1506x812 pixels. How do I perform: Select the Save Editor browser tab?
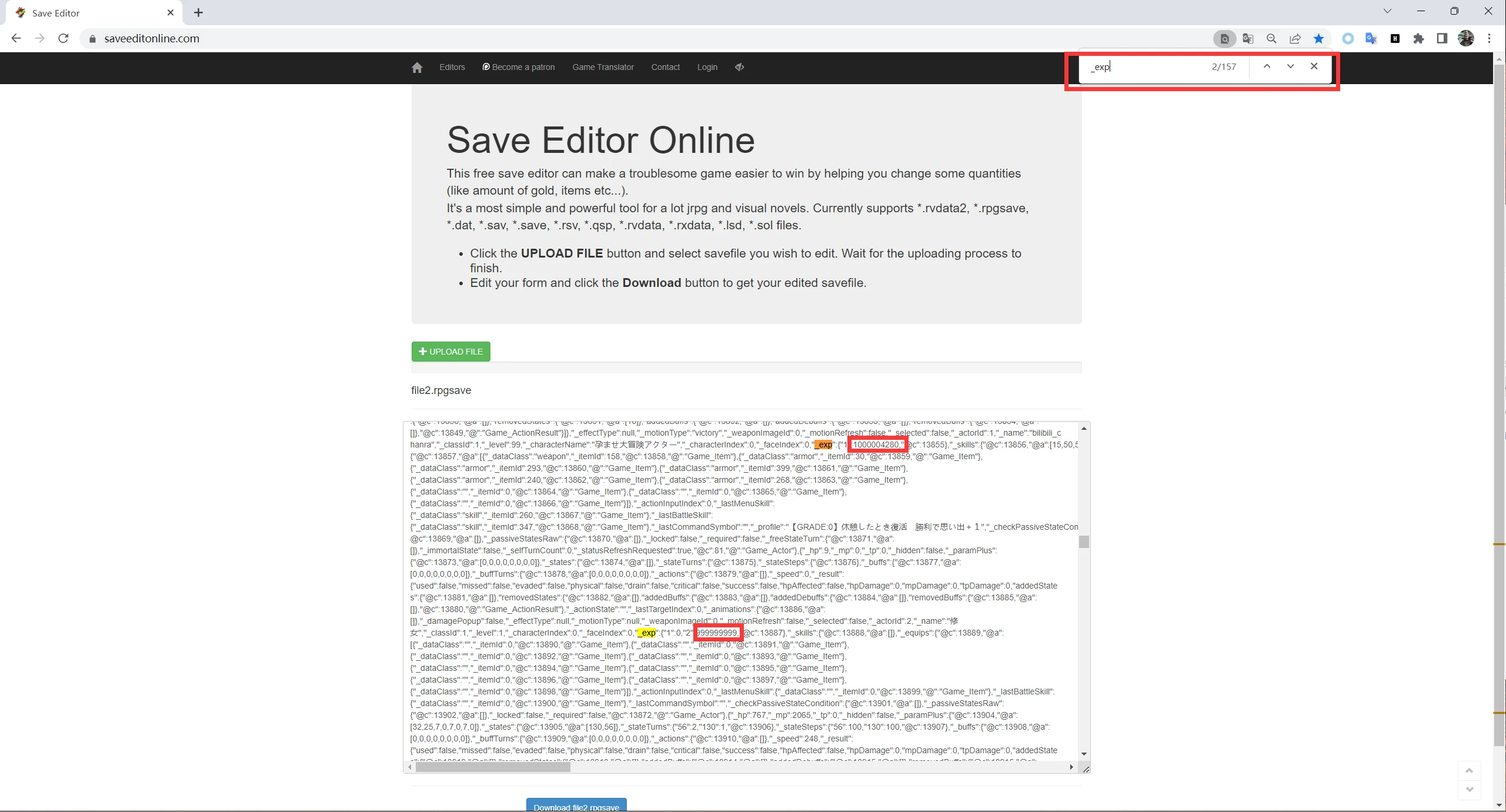click(x=93, y=12)
